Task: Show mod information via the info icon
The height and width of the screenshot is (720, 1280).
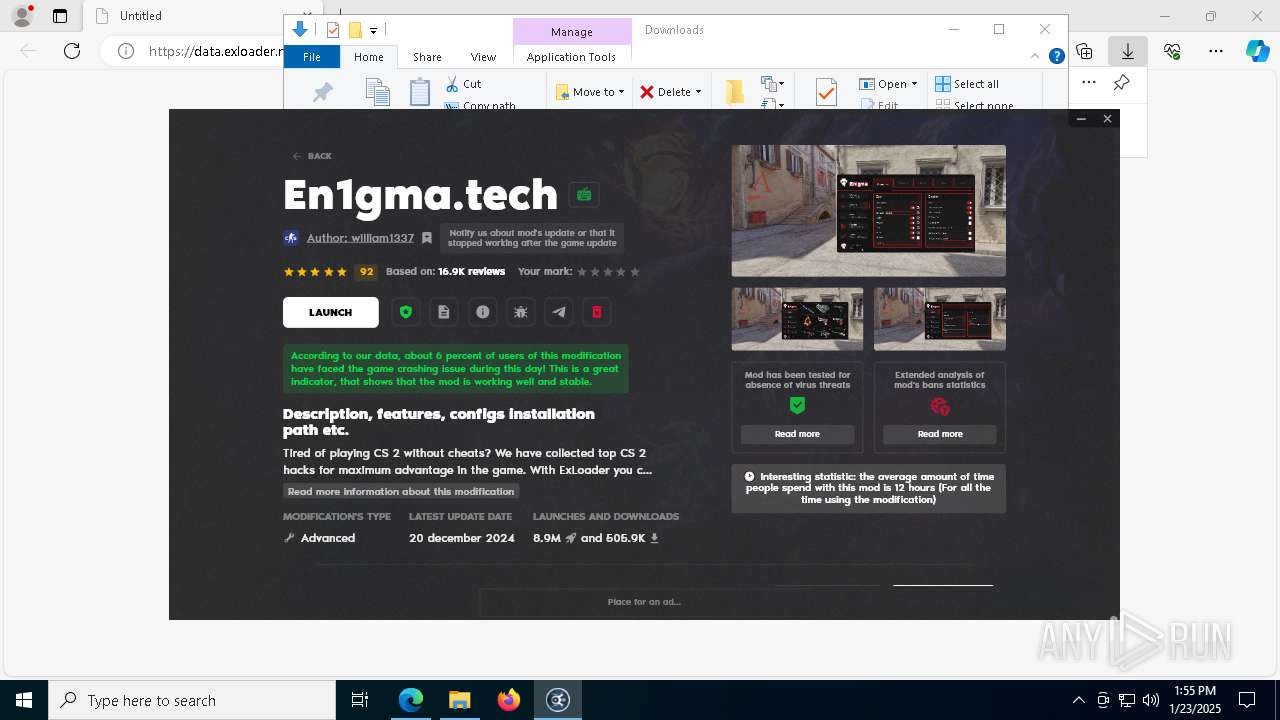Action: coord(482,312)
